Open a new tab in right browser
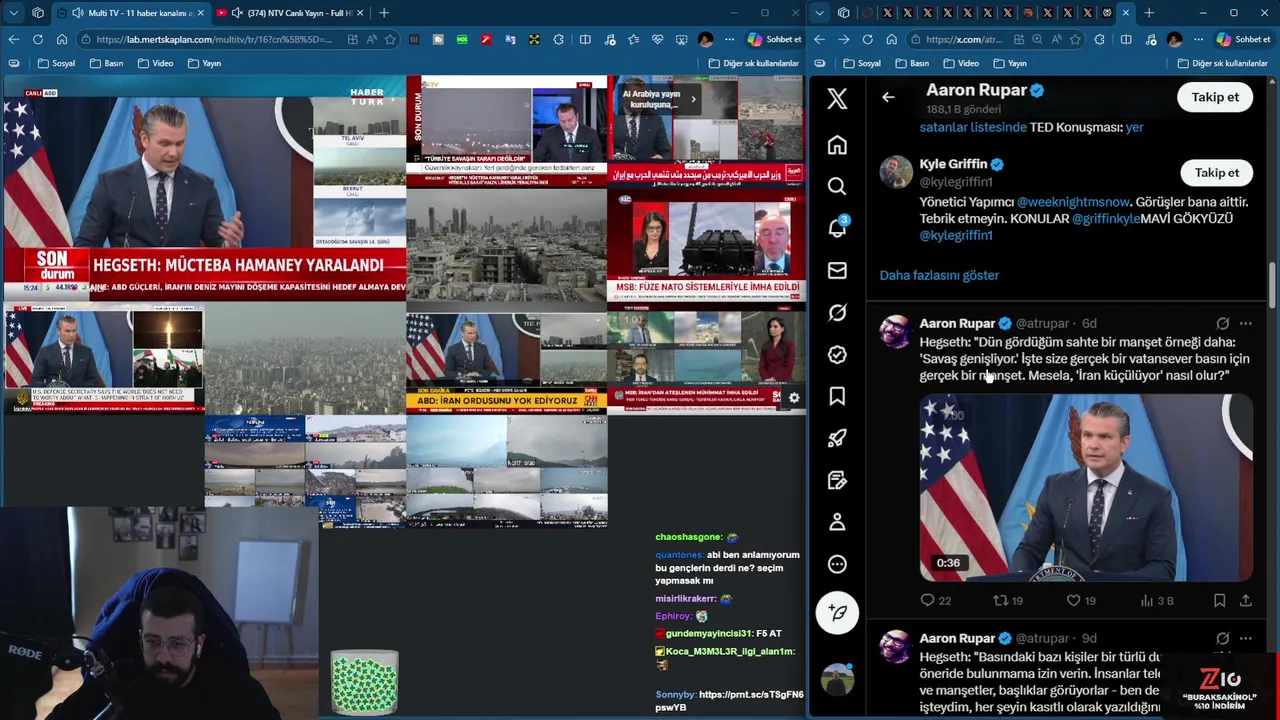1280x720 pixels. tap(1148, 13)
